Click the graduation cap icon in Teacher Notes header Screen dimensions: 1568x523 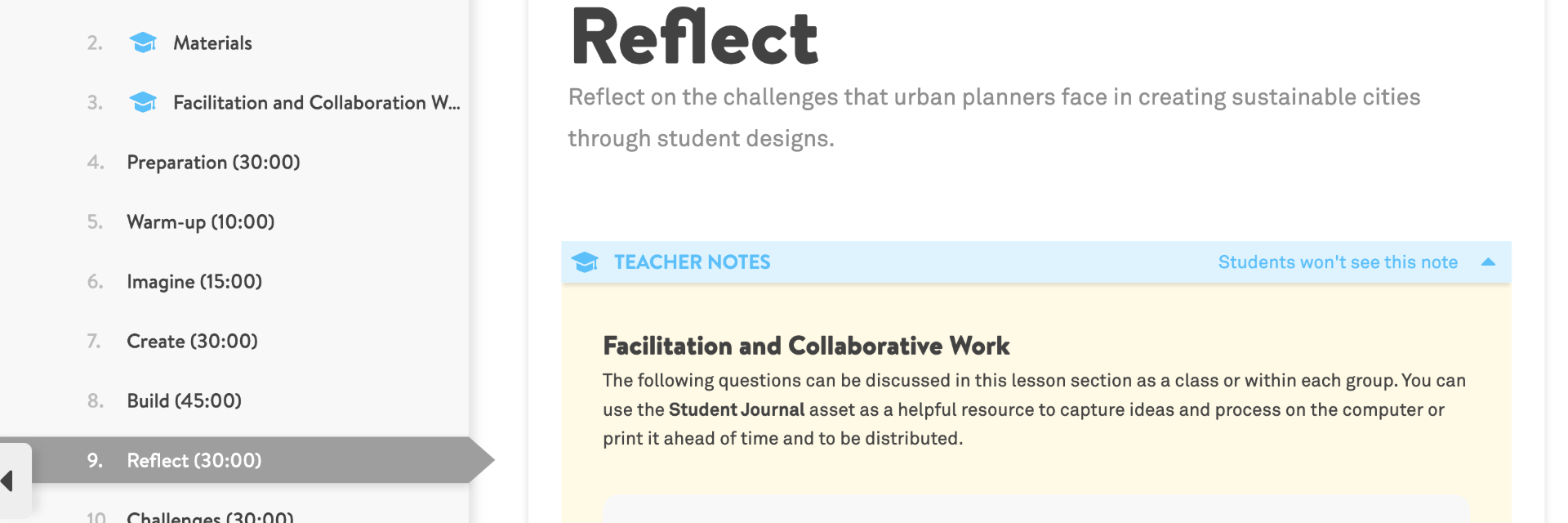click(x=585, y=262)
